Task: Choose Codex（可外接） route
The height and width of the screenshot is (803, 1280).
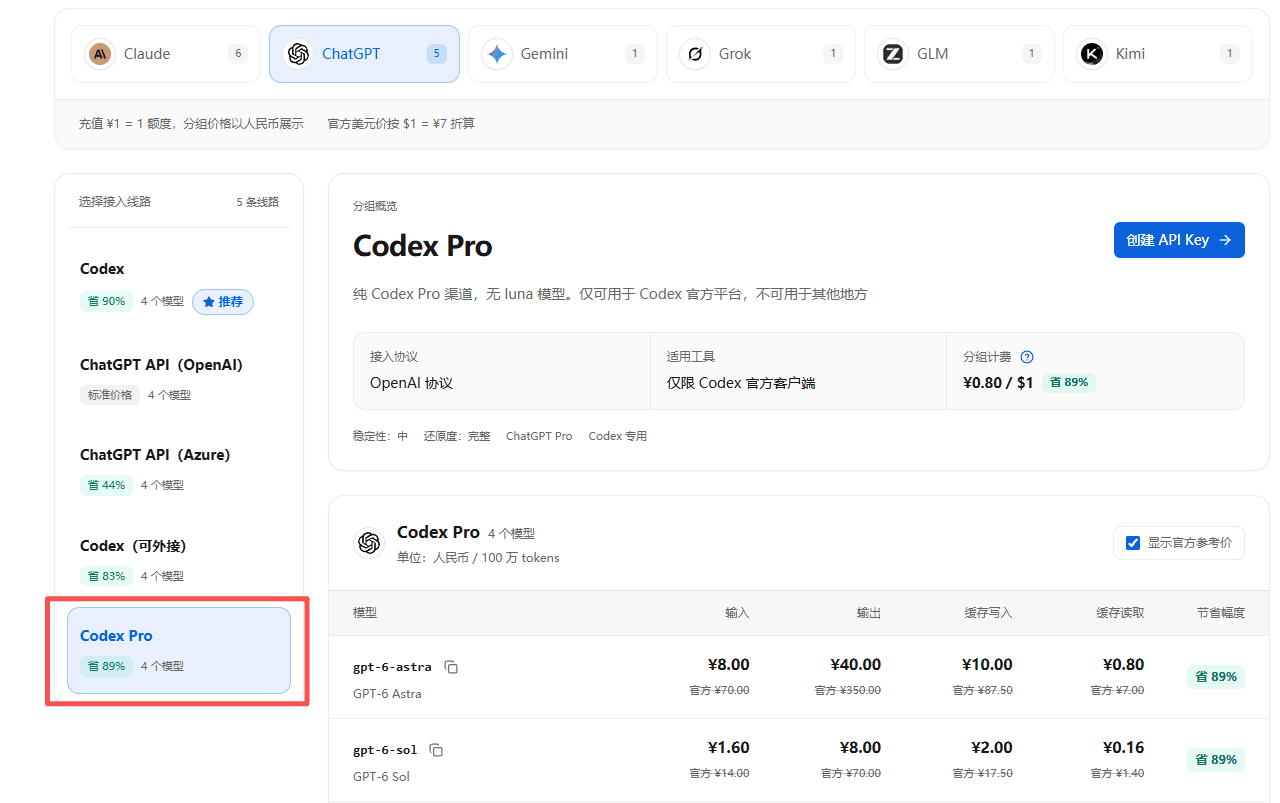Action: (179, 560)
